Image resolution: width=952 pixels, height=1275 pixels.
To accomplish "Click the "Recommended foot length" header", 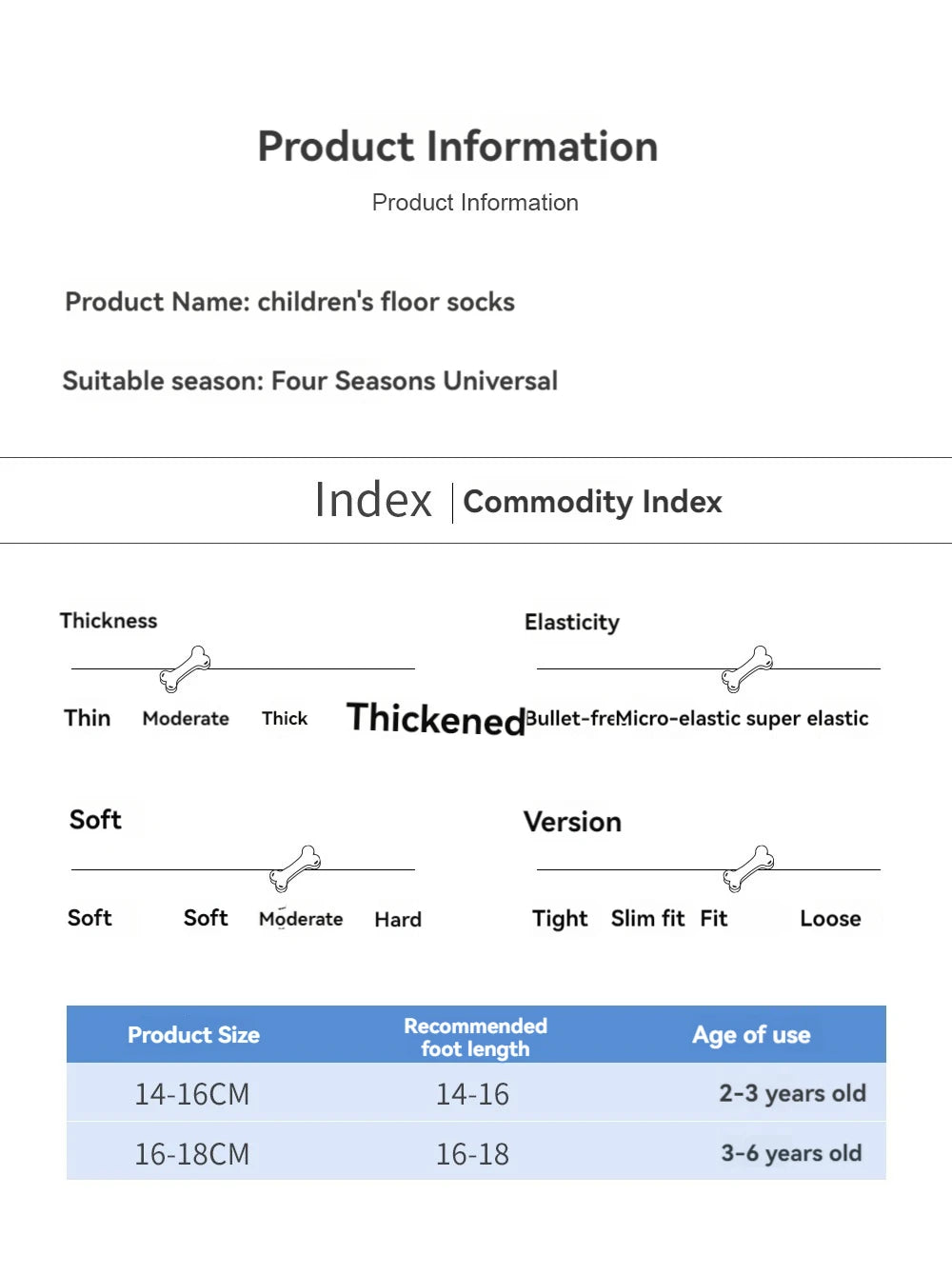I will click(475, 1037).
